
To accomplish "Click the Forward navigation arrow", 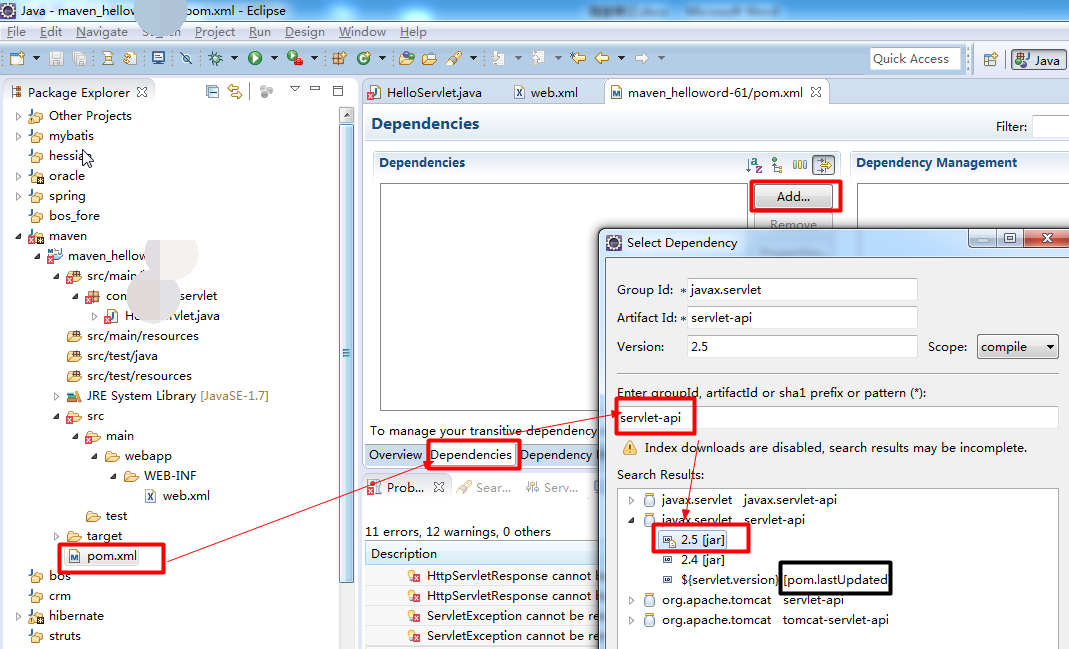I will (642, 59).
